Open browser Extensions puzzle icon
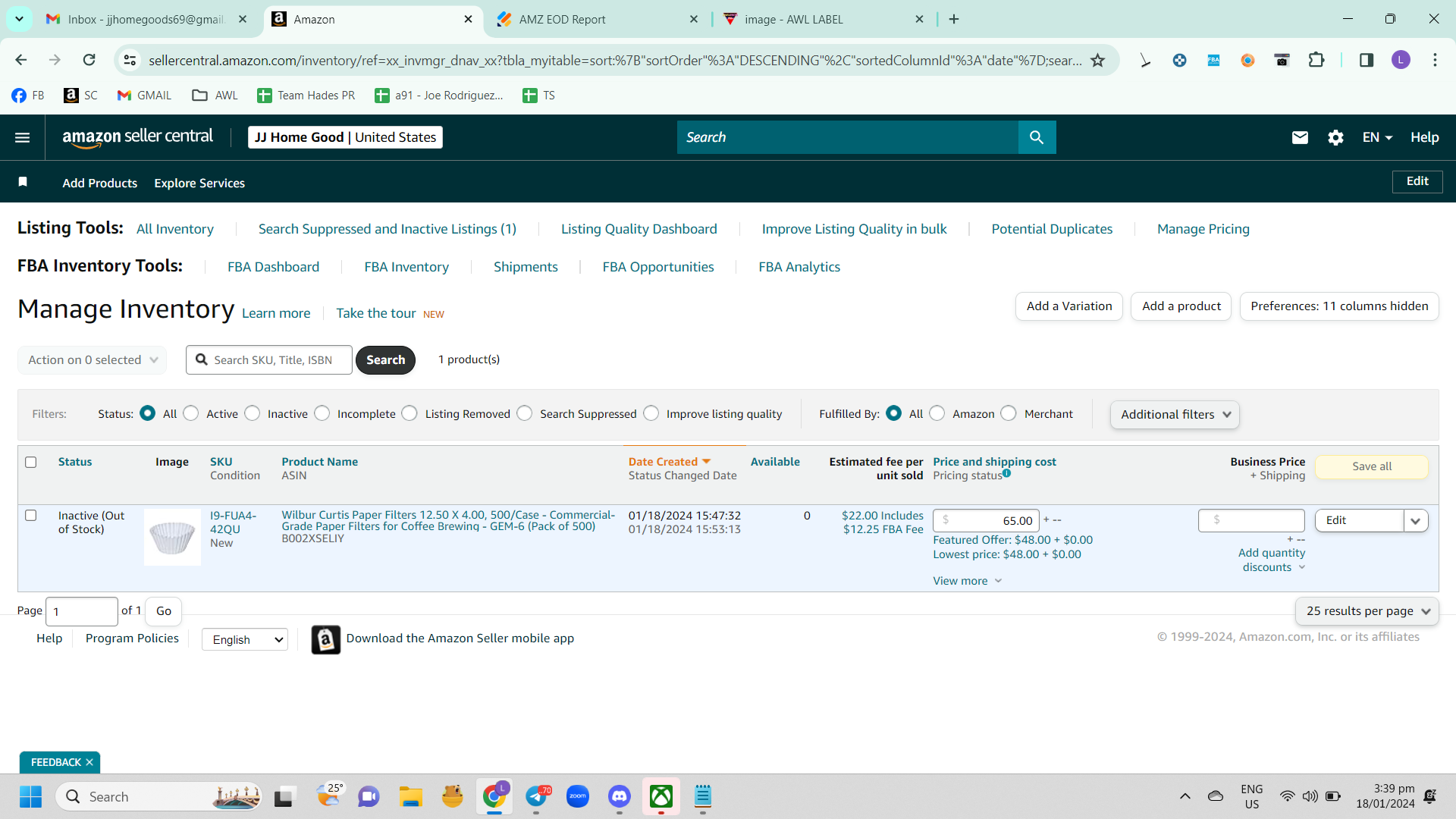 pyautogui.click(x=1316, y=60)
